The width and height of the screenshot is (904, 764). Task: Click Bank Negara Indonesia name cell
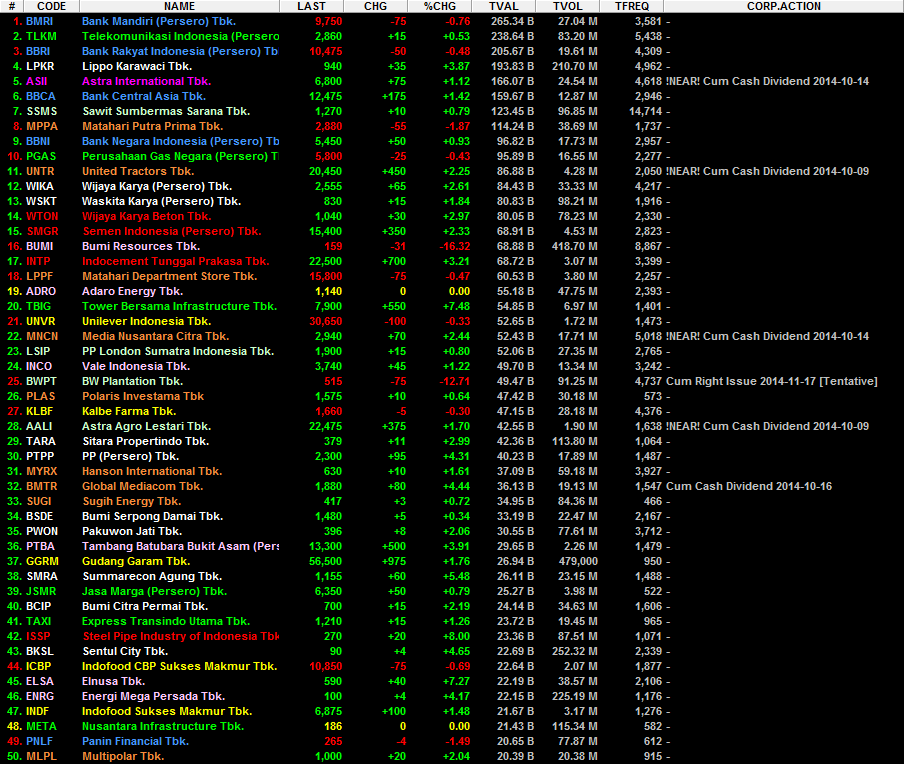(x=180, y=141)
